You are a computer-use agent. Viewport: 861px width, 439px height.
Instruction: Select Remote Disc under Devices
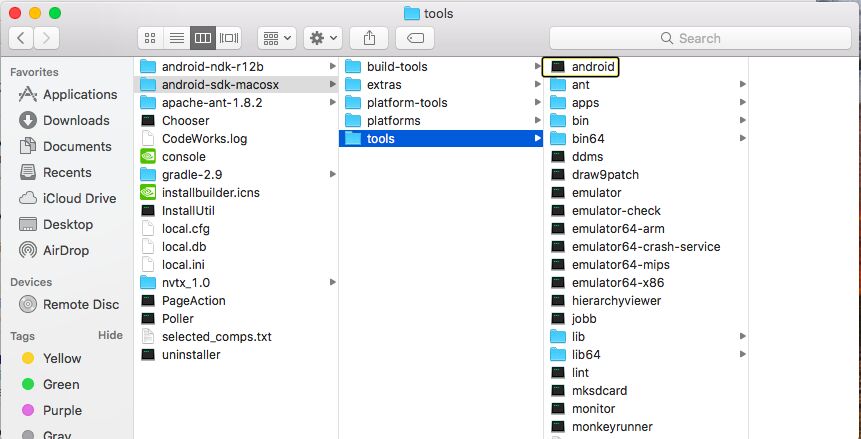point(69,304)
